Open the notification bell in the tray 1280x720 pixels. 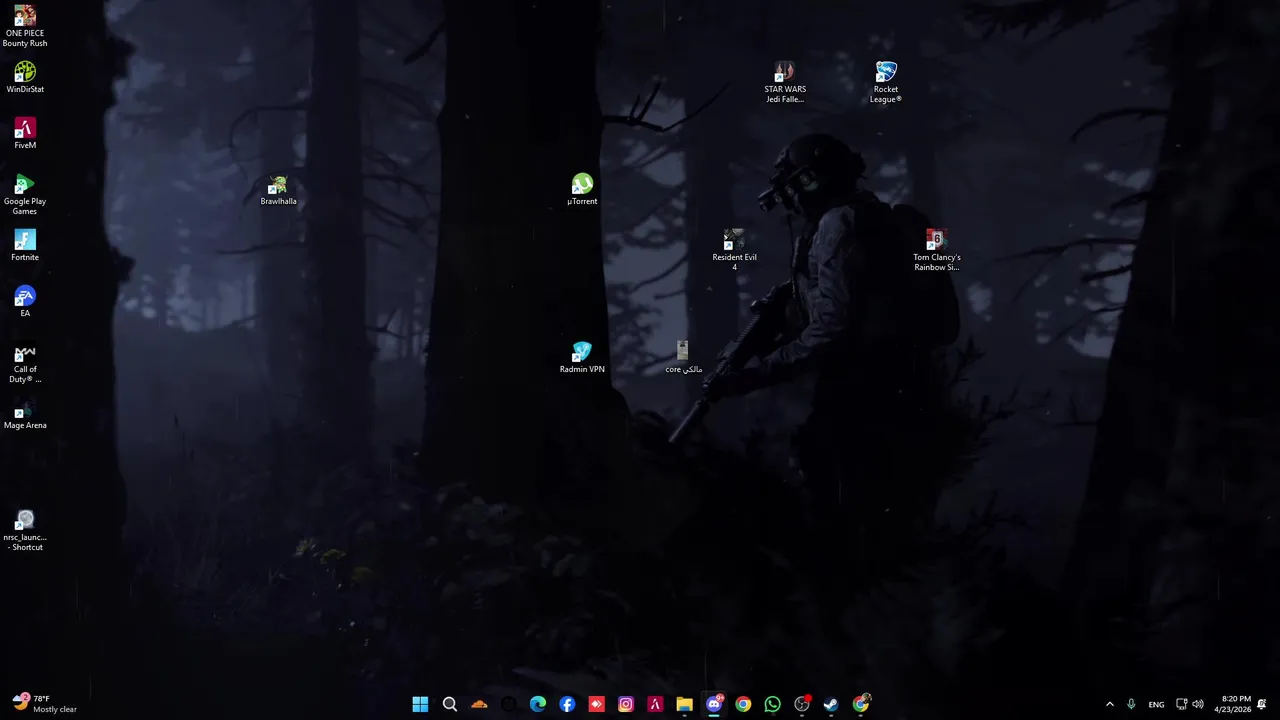tap(1262, 704)
